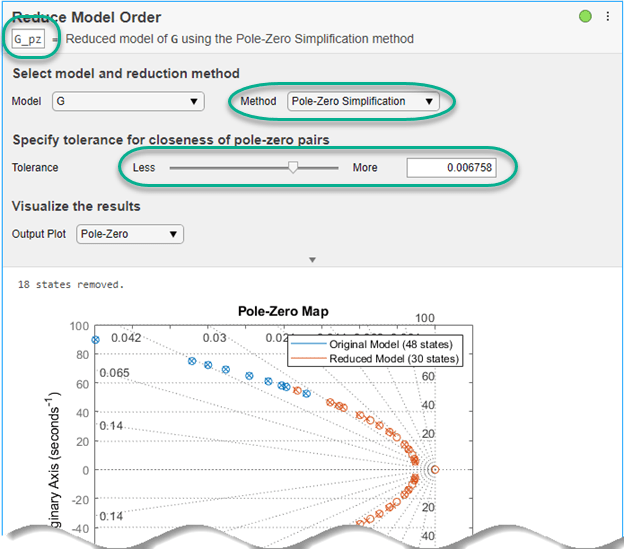This screenshot has width=624, height=549.
Task: Click the Tolerance slider thumb
Action: [293, 168]
